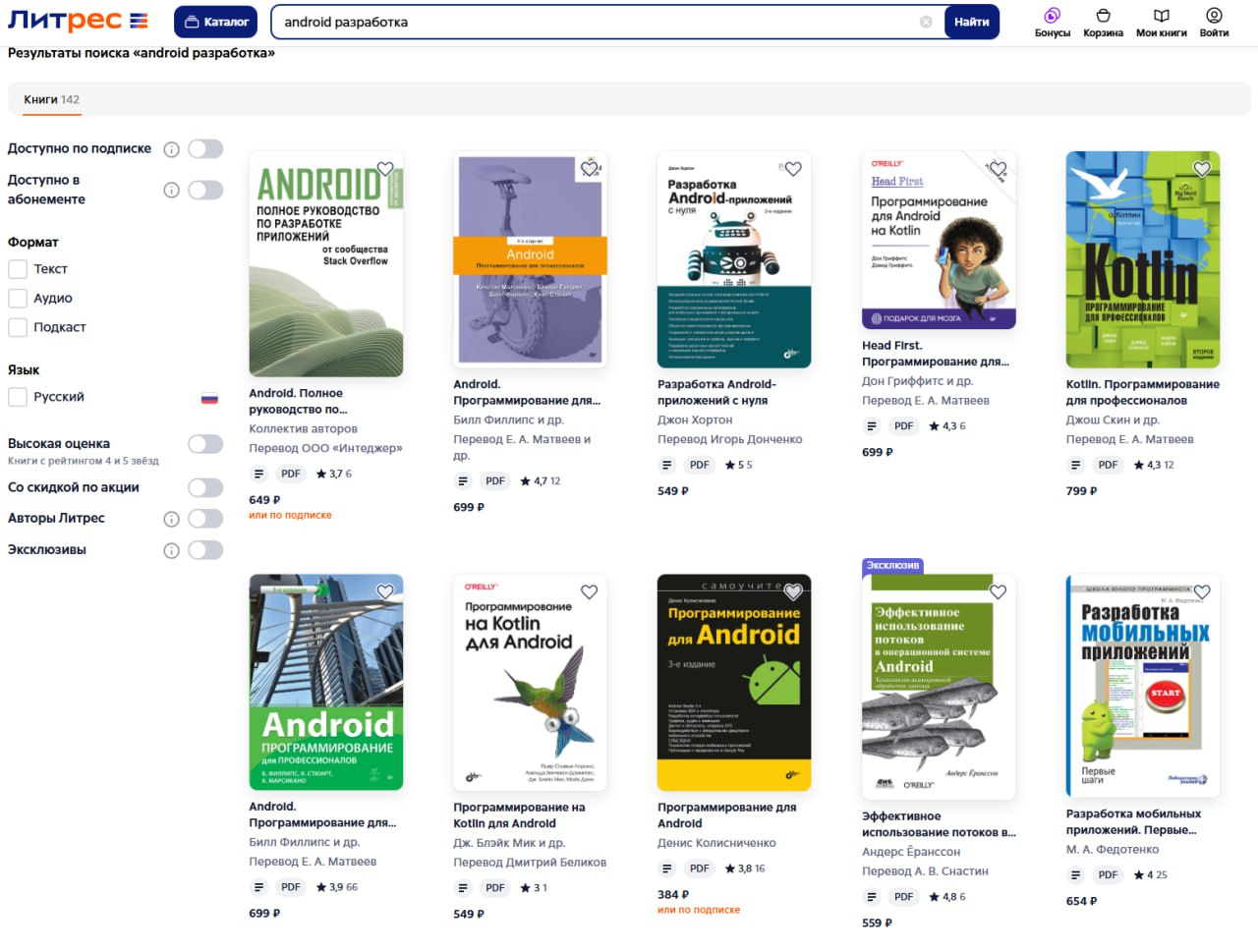Open the fish cover Эффективное использование потоков
The height and width of the screenshot is (952, 1258).
[939, 687]
